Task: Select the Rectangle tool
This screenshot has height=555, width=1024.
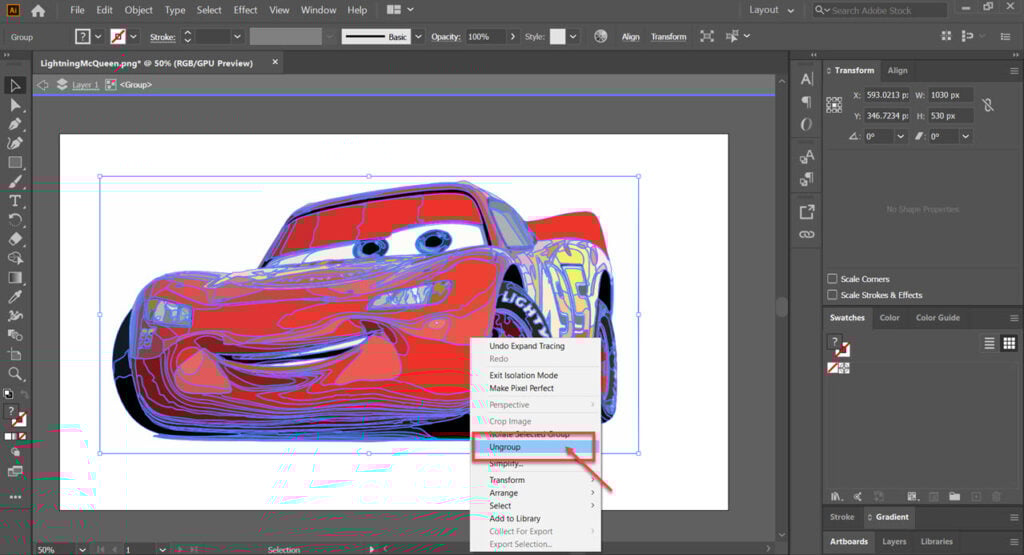Action: 14,162
